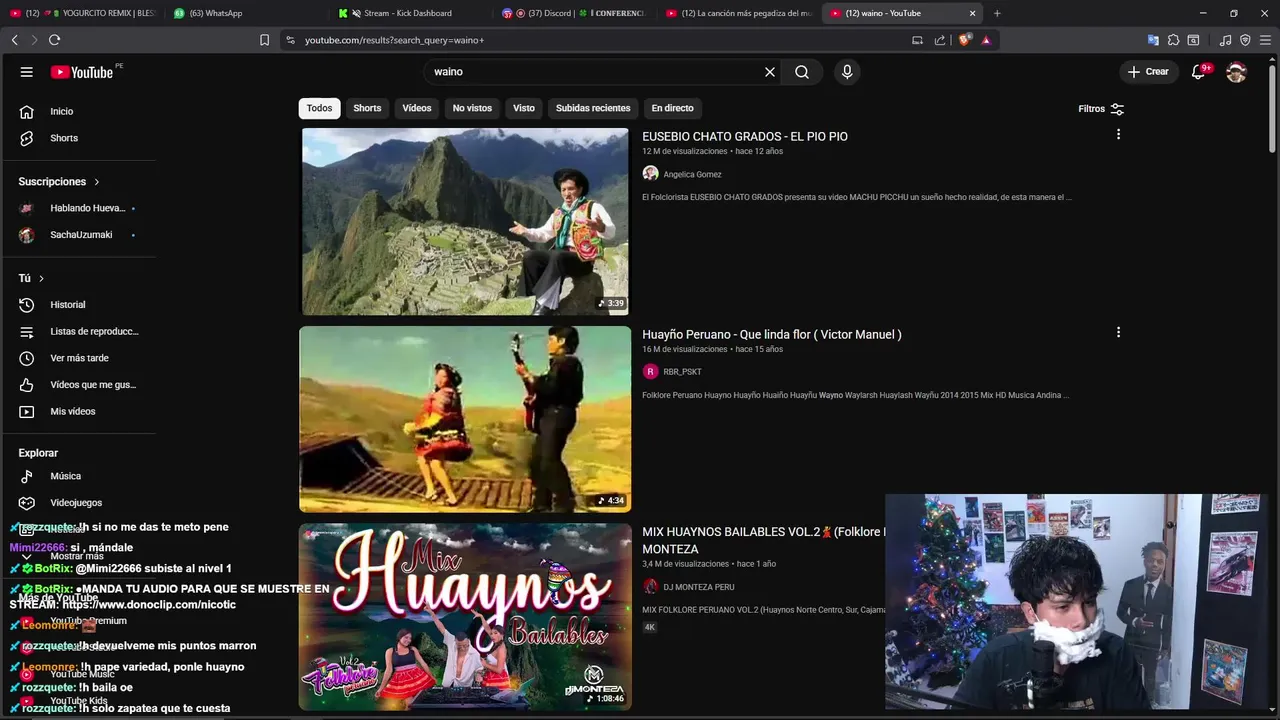
Task: Switch to YOGURCITO REMIX browser tab
Action: [x=82, y=13]
